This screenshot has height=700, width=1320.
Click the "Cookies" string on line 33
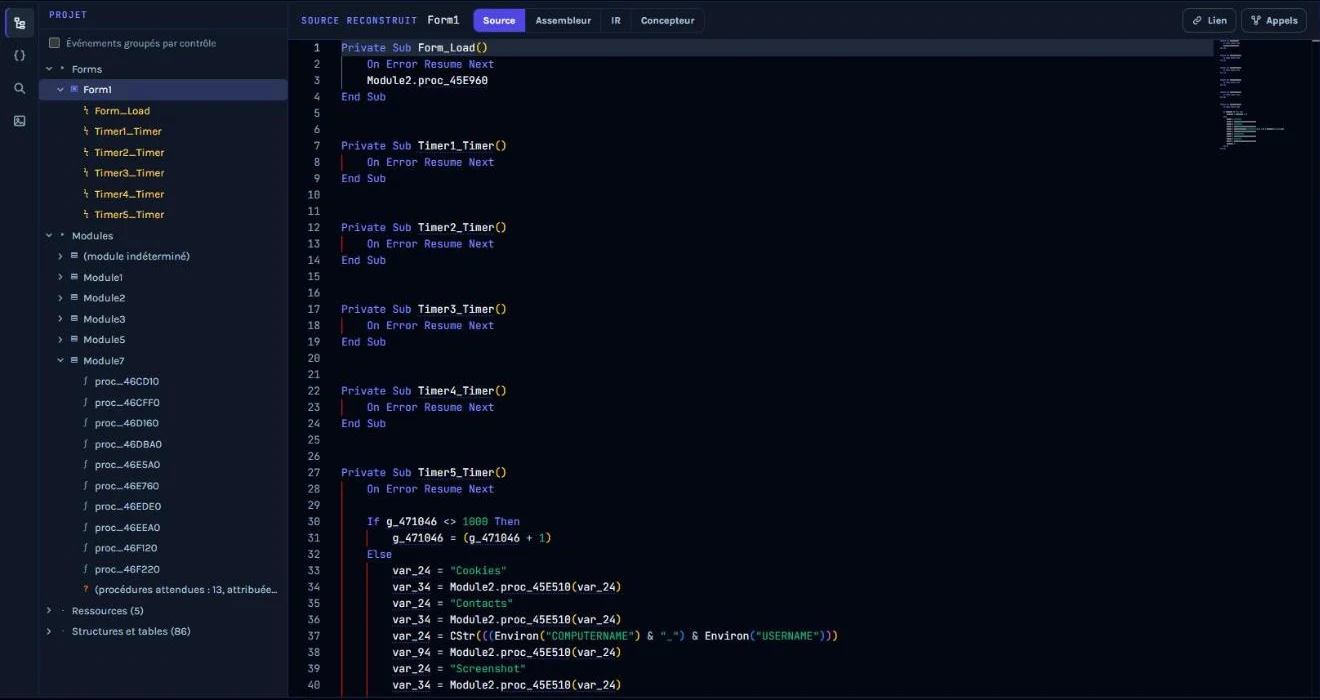pos(478,570)
